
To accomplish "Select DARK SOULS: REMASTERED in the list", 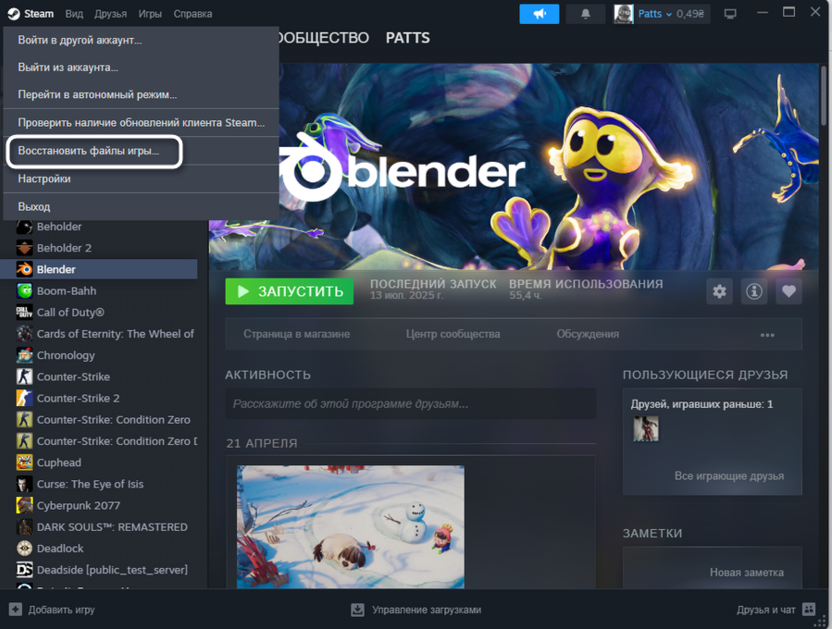I will 99,527.
